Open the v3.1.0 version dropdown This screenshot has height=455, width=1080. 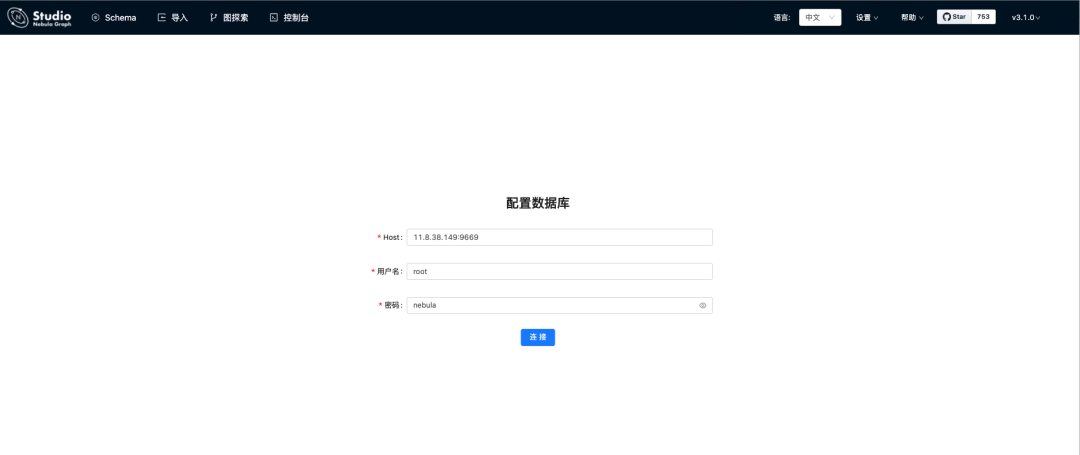coord(1025,18)
